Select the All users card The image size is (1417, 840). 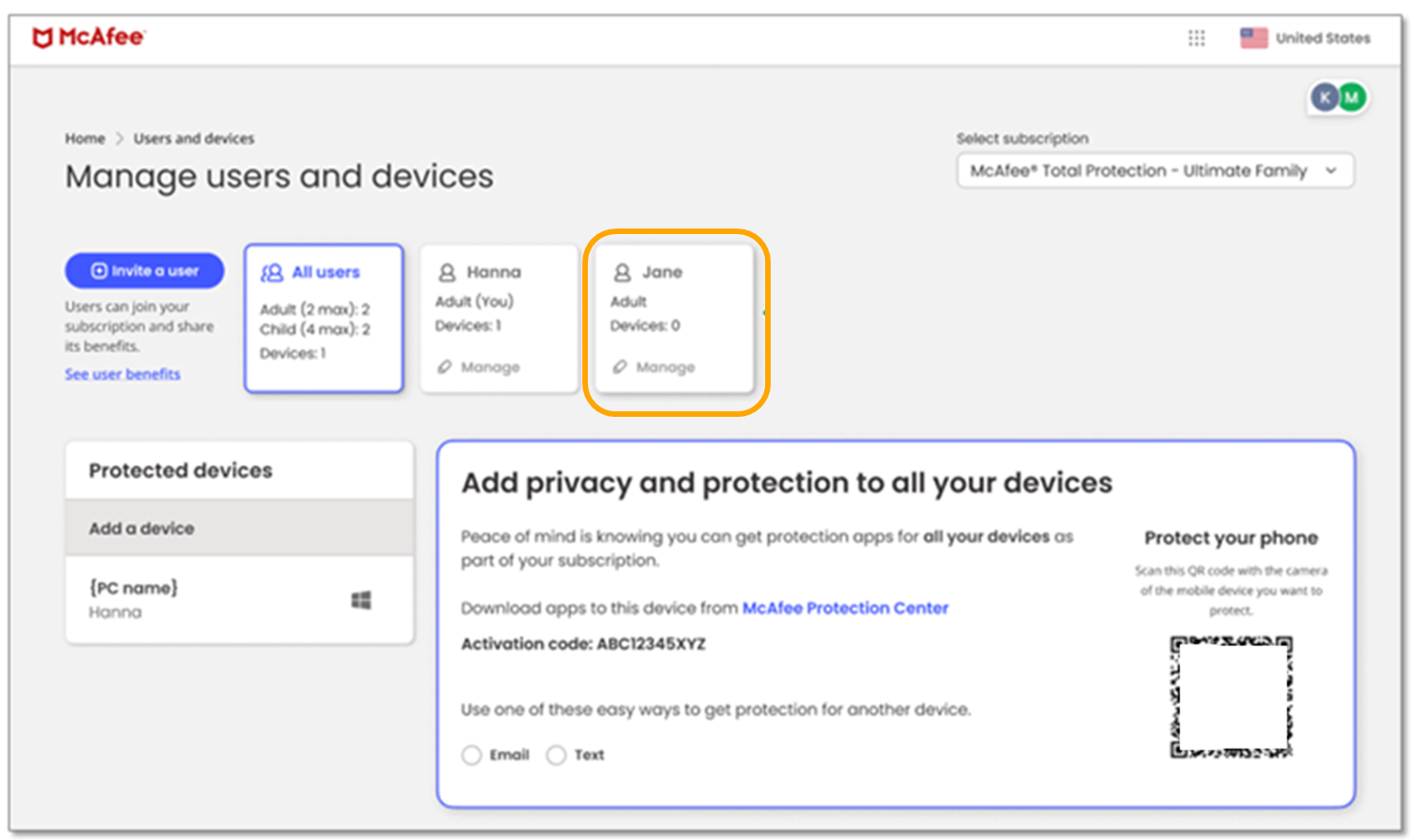(x=324, y=318)
